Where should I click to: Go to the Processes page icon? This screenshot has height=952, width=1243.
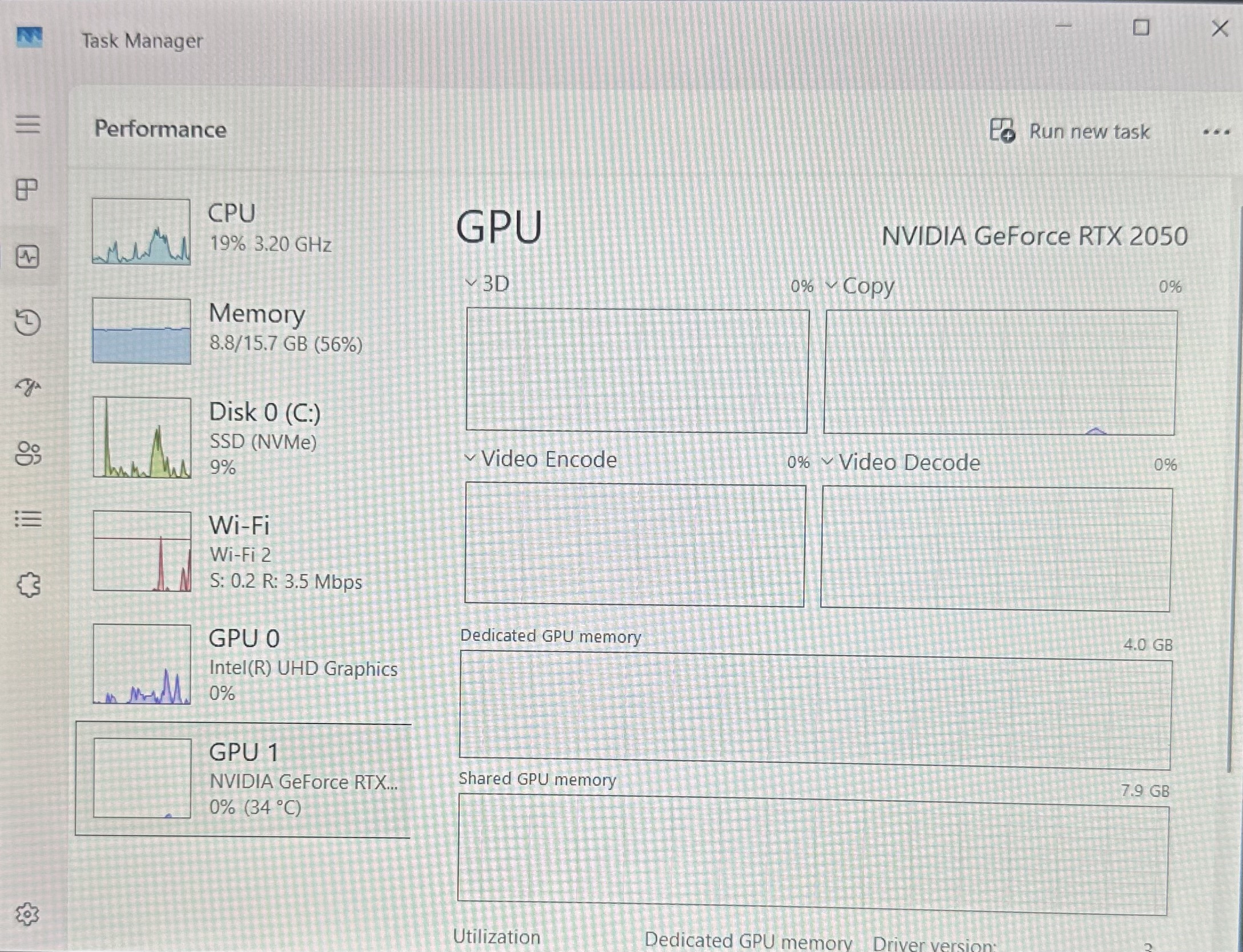pyautogui.click(x=27, y=189)
